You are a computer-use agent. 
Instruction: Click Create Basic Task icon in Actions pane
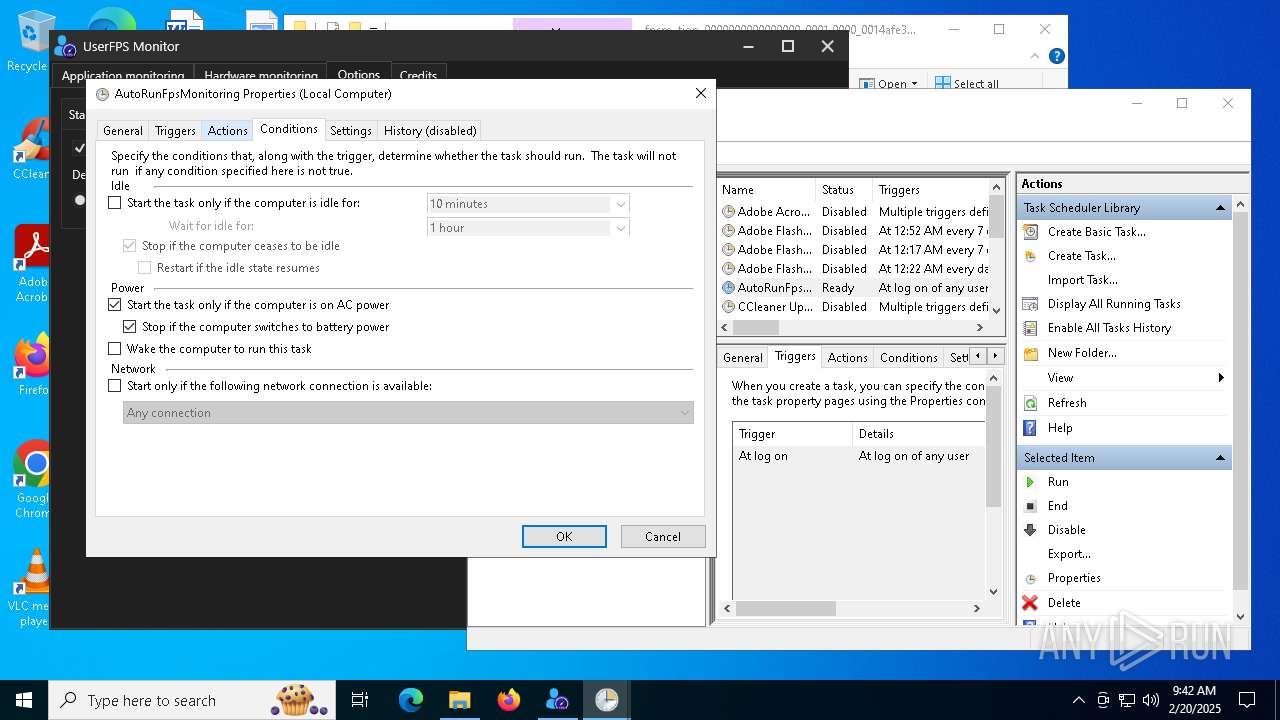(1030, 232)
